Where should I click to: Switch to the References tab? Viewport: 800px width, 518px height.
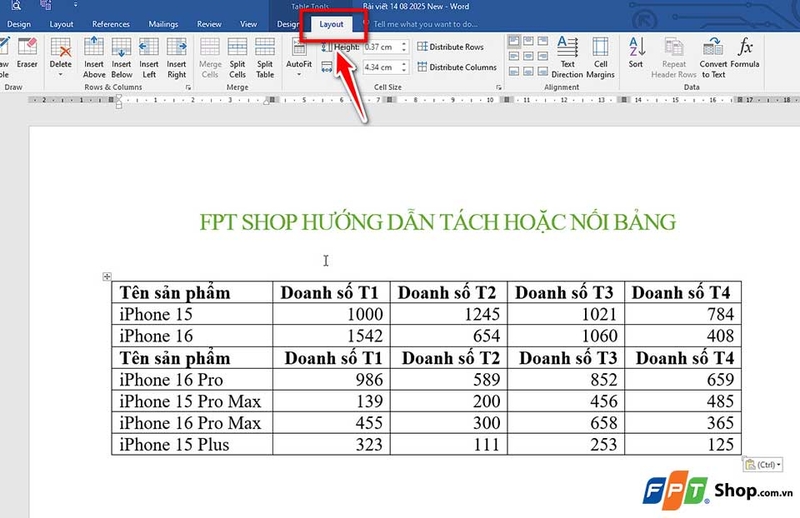pos(111,24)
